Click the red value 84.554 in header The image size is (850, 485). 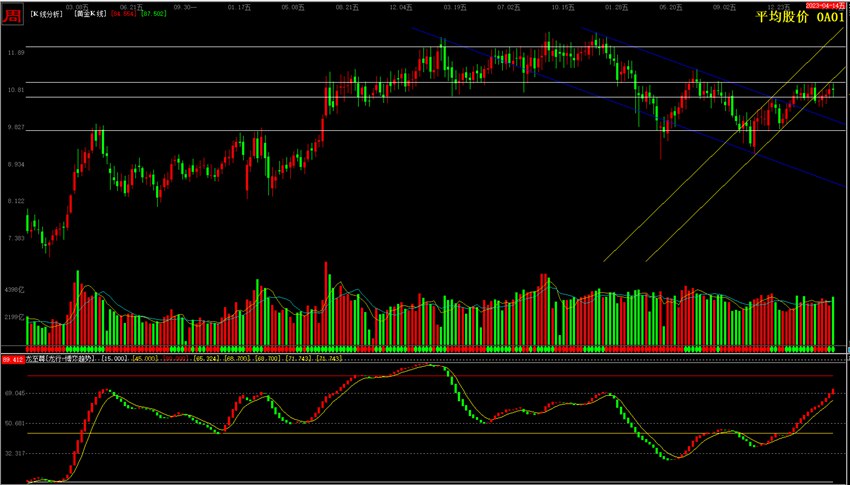124,14
